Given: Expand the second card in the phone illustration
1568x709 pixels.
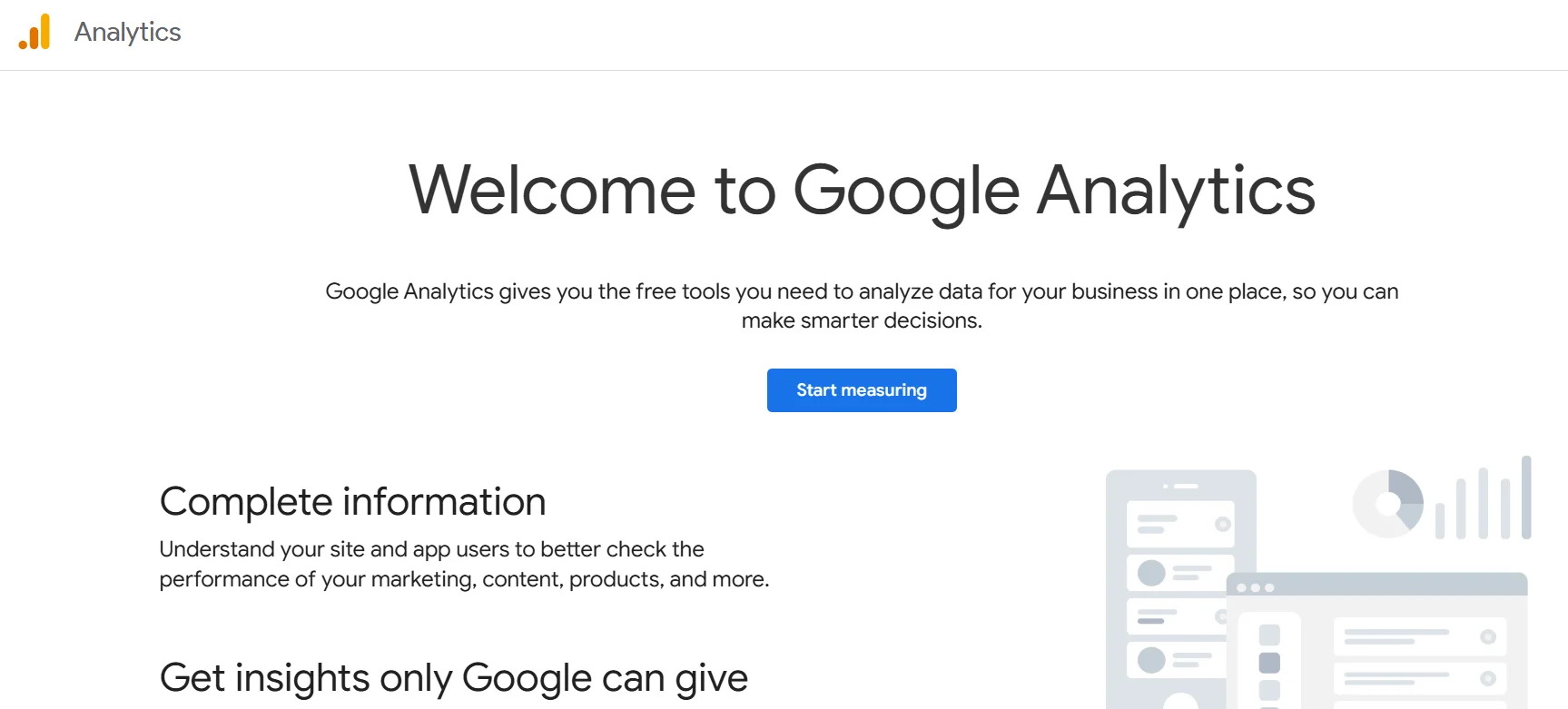Looking at the screenshot, I should [x=1180, y=574].
